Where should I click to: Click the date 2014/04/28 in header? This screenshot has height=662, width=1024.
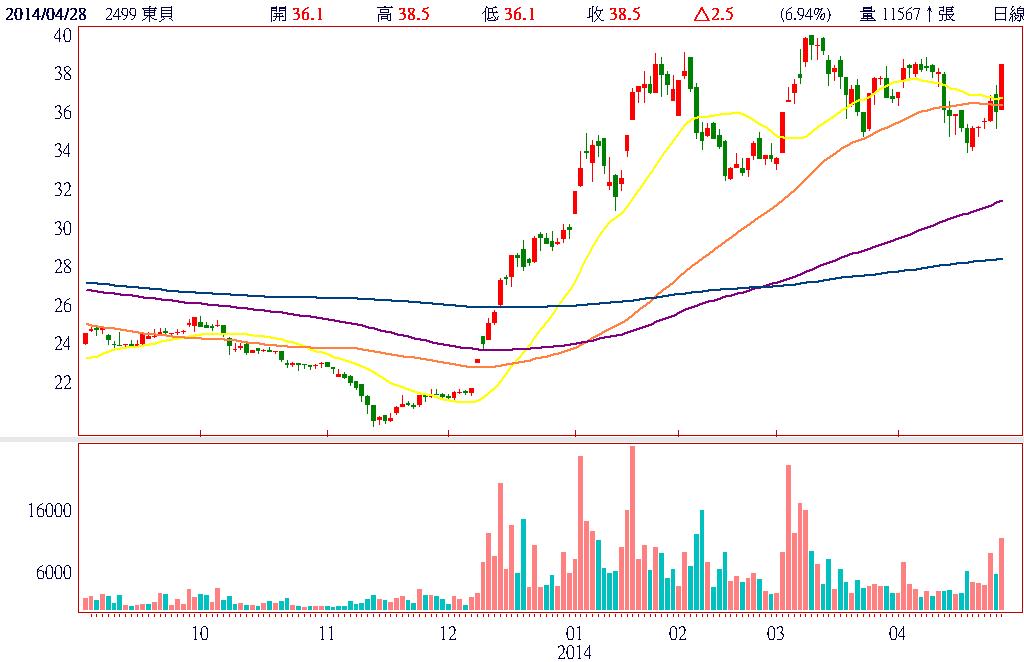tap(45, 13)
